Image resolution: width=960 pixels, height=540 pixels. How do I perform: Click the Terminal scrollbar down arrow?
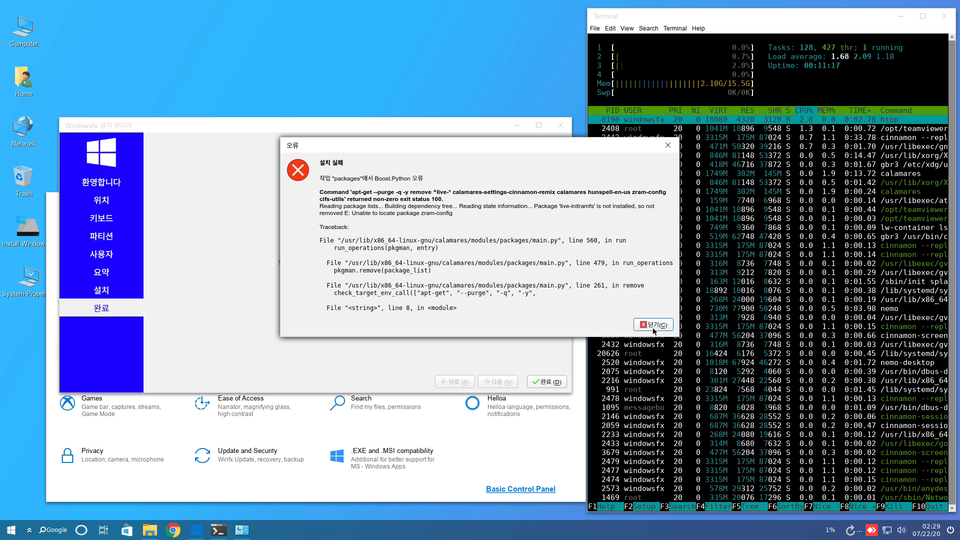tap(952, 508)
